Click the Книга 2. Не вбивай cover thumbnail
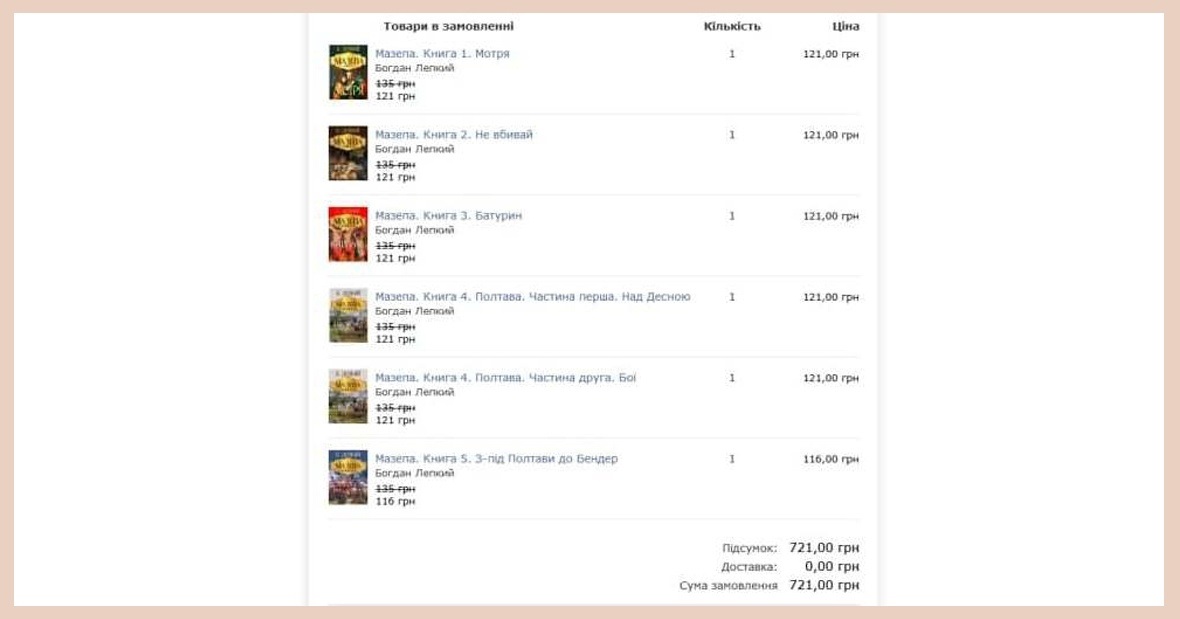 point(348,153)
